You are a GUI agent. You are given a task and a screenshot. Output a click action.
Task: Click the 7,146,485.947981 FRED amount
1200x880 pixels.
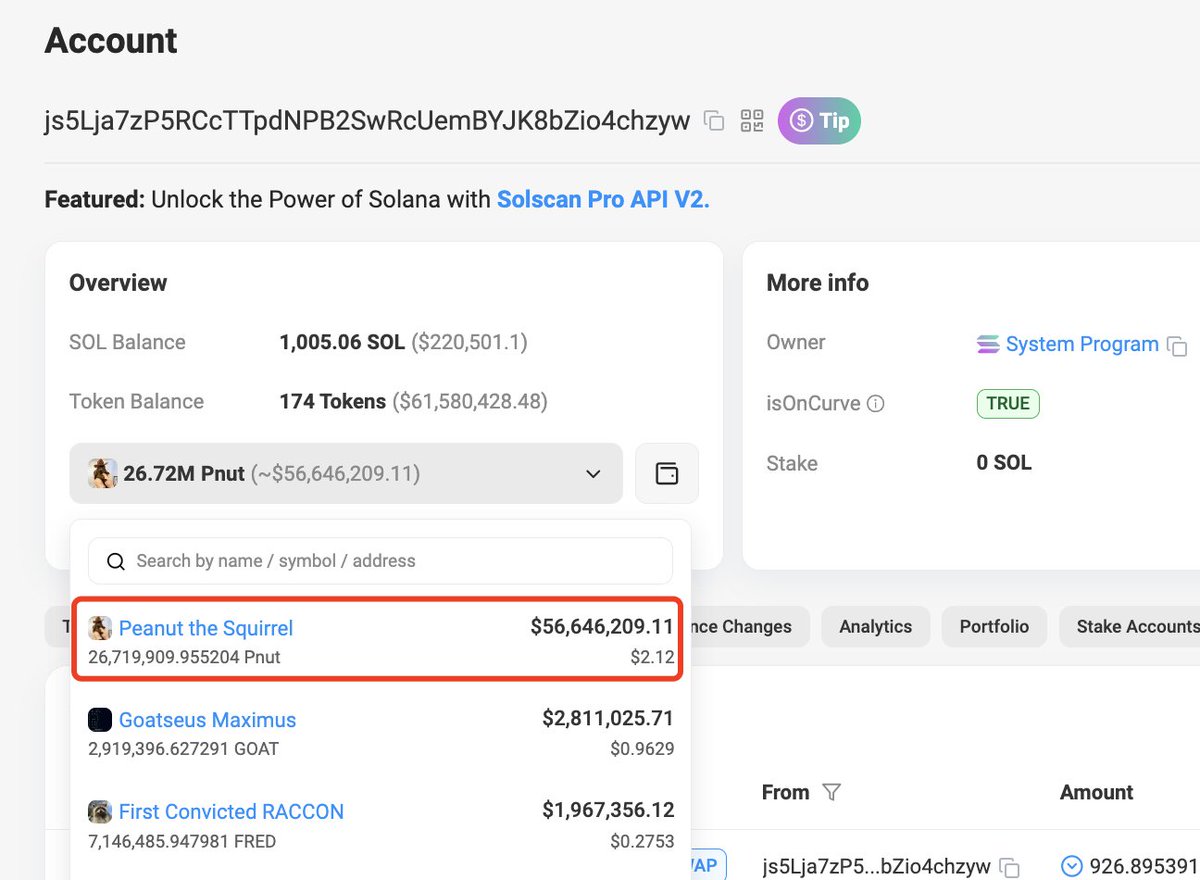tap(182, 841)
